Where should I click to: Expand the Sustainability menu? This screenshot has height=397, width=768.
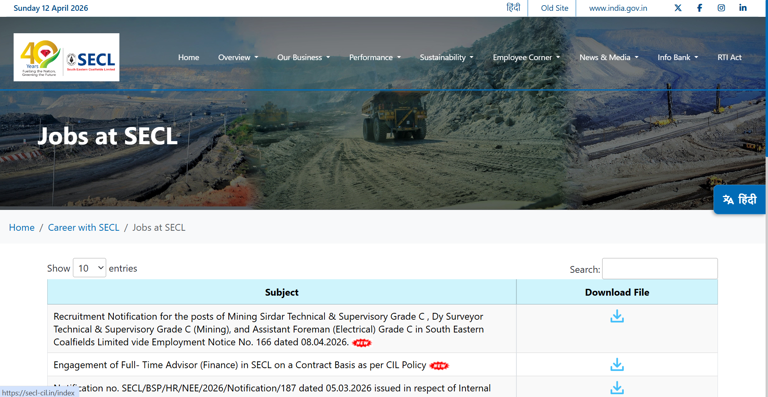click(x=447, y=57)
